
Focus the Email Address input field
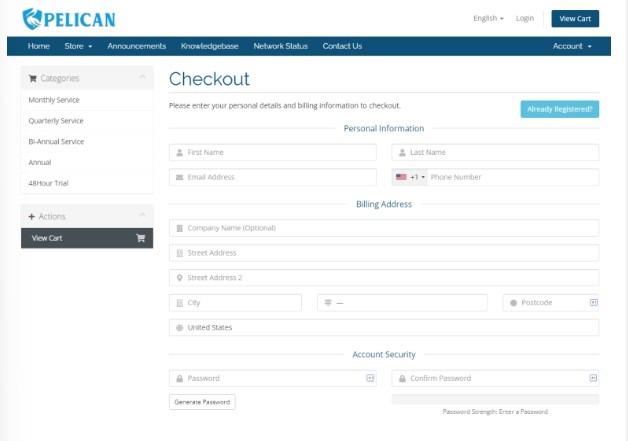(274, 177)
